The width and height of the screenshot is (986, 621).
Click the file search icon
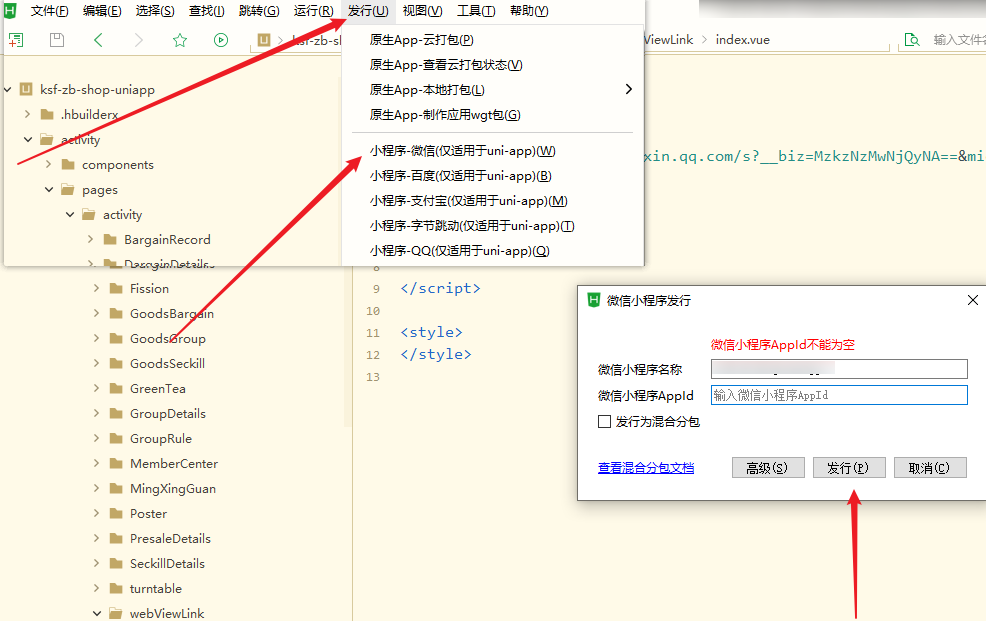912,40
